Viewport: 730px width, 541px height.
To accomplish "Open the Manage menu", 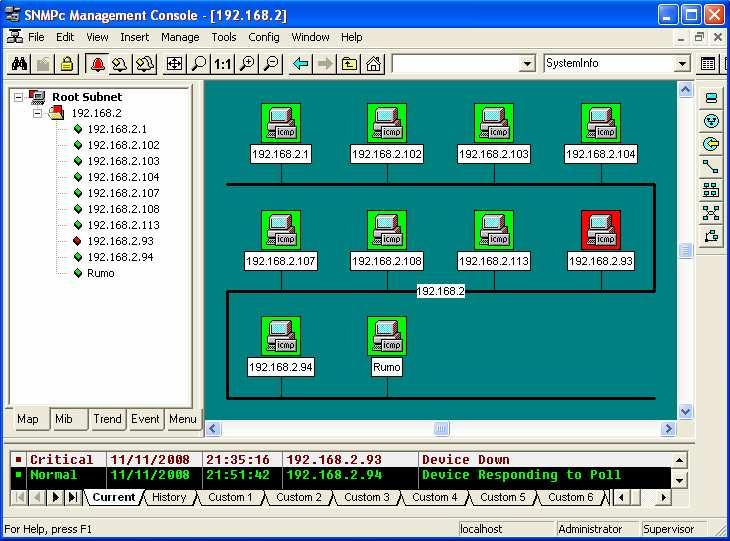I will (180, 37).
